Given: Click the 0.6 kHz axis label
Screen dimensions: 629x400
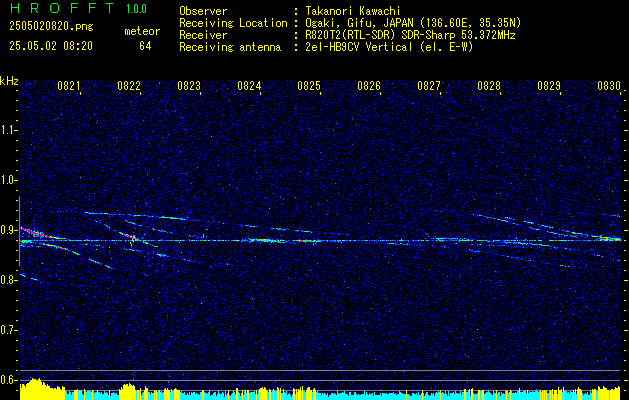Looking at the screenshot, I should [8, 380].
